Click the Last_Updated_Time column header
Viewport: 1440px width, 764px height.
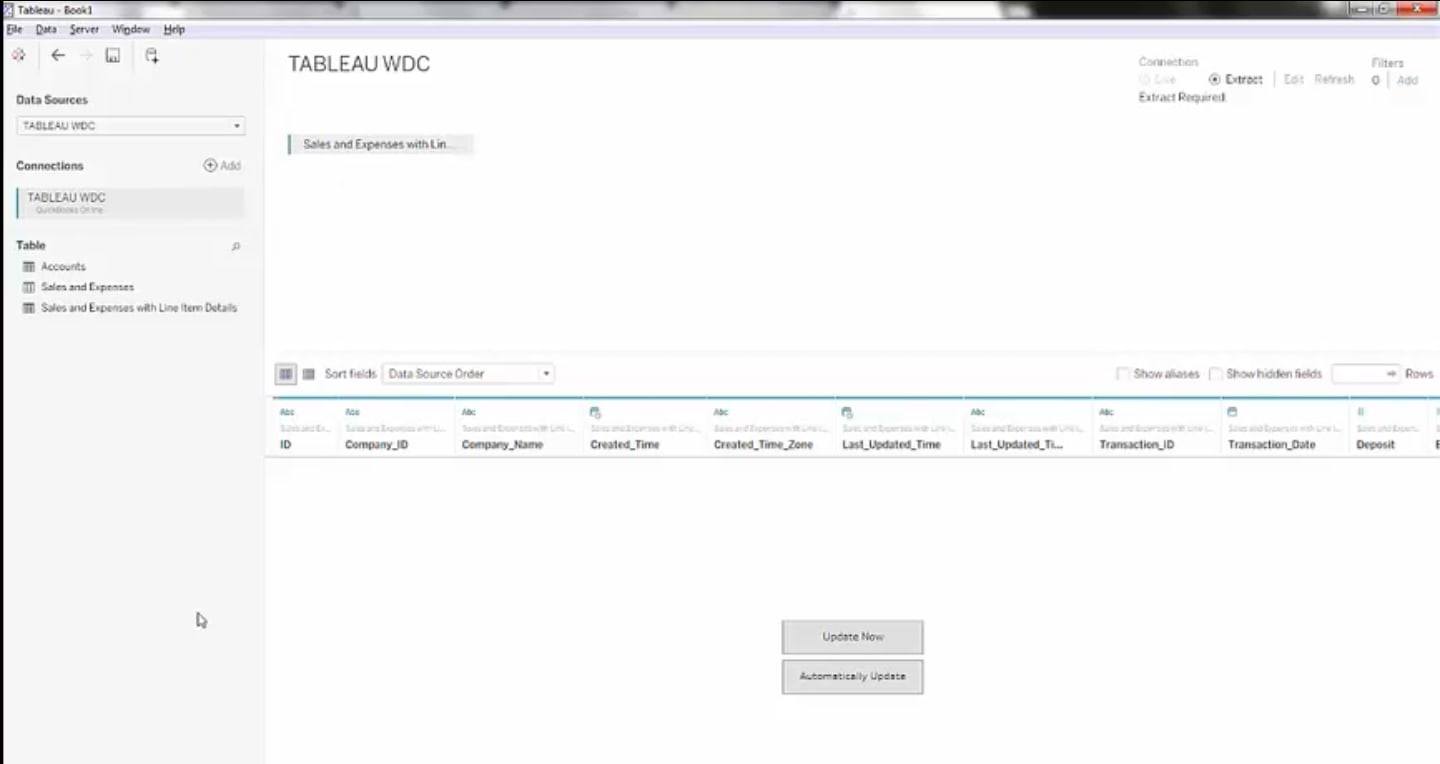(891, 445)
